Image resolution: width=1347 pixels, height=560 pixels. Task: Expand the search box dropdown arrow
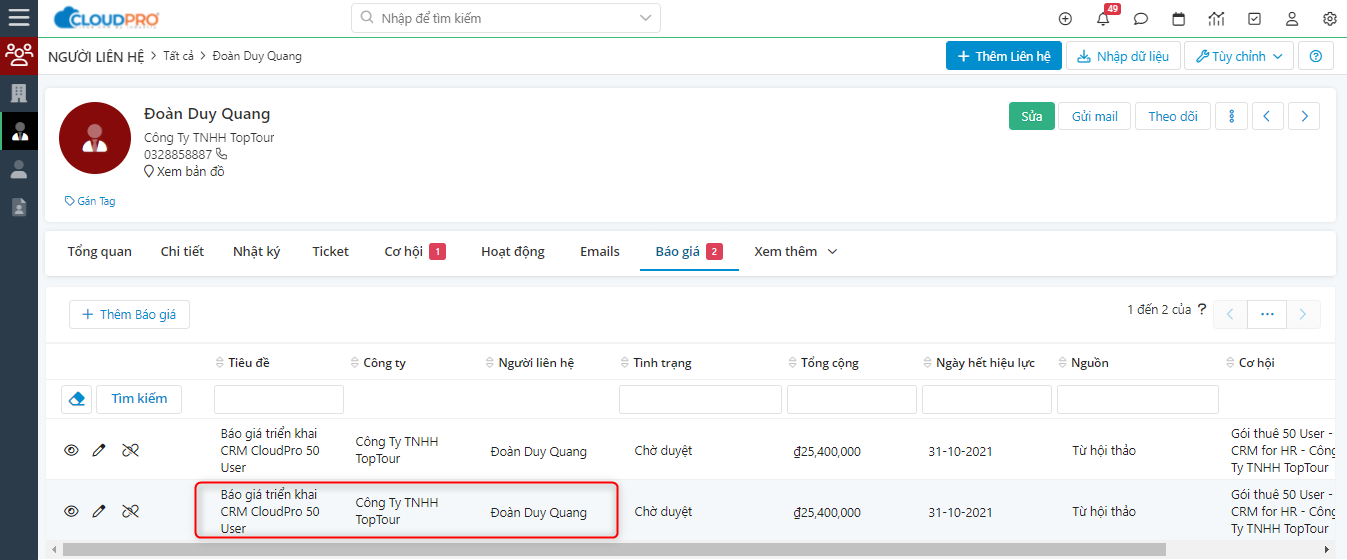[x=644, y=18]
